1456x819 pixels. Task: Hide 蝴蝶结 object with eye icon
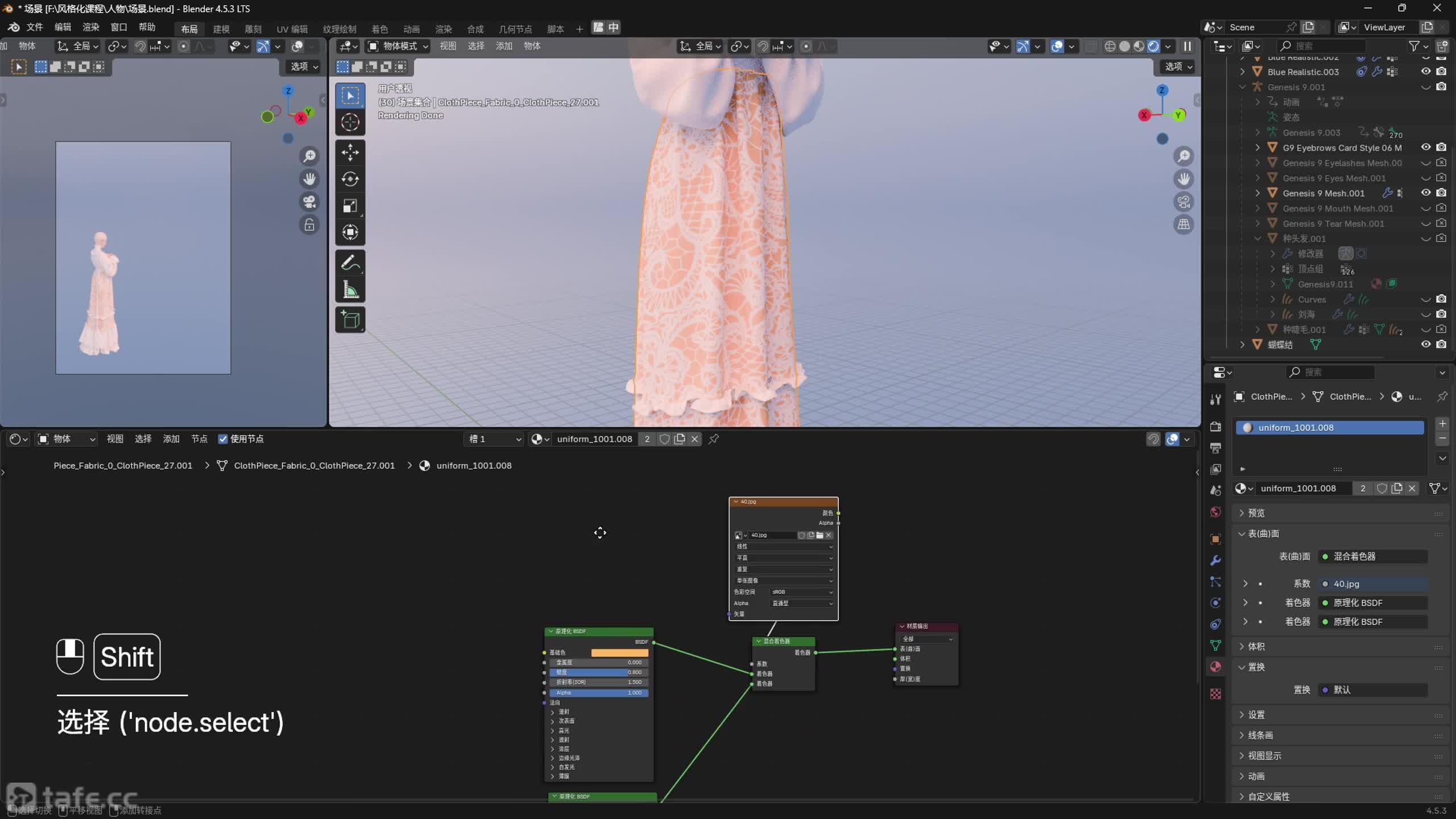[x=1425, y=344]
